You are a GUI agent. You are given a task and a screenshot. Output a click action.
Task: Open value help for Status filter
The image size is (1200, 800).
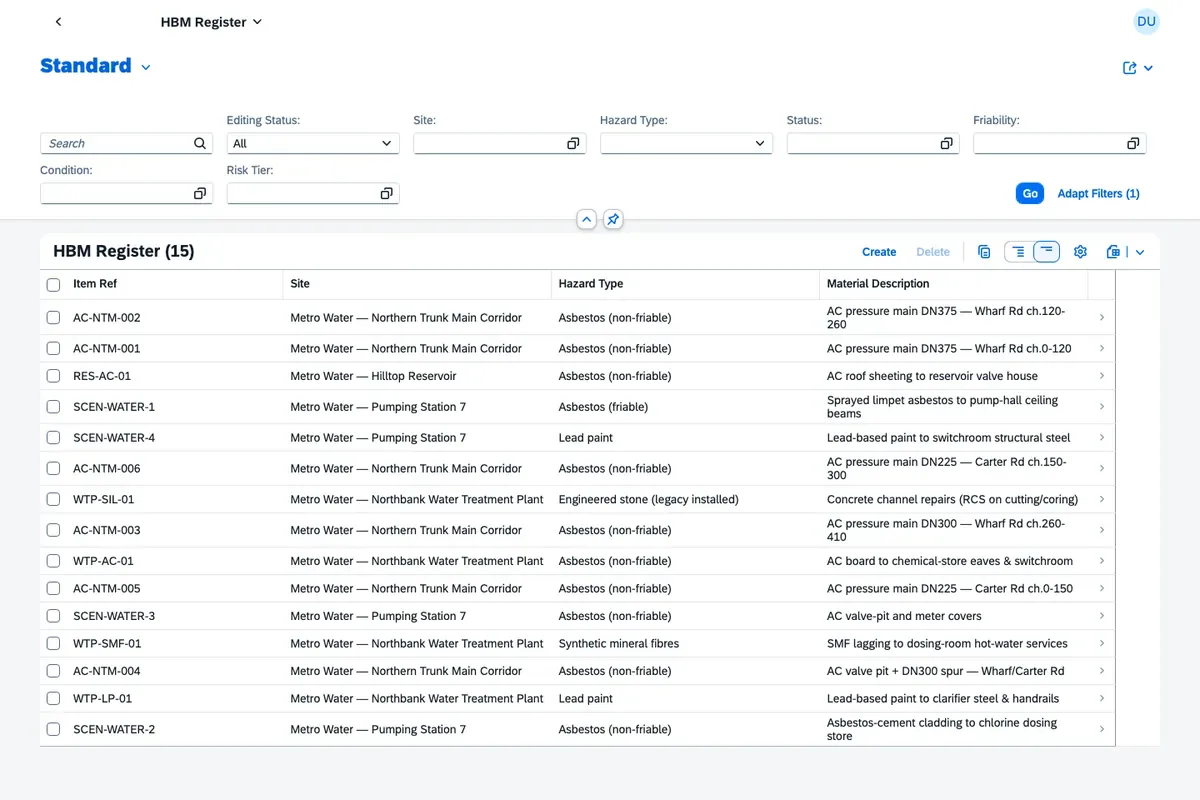click(x=946, y=143)
